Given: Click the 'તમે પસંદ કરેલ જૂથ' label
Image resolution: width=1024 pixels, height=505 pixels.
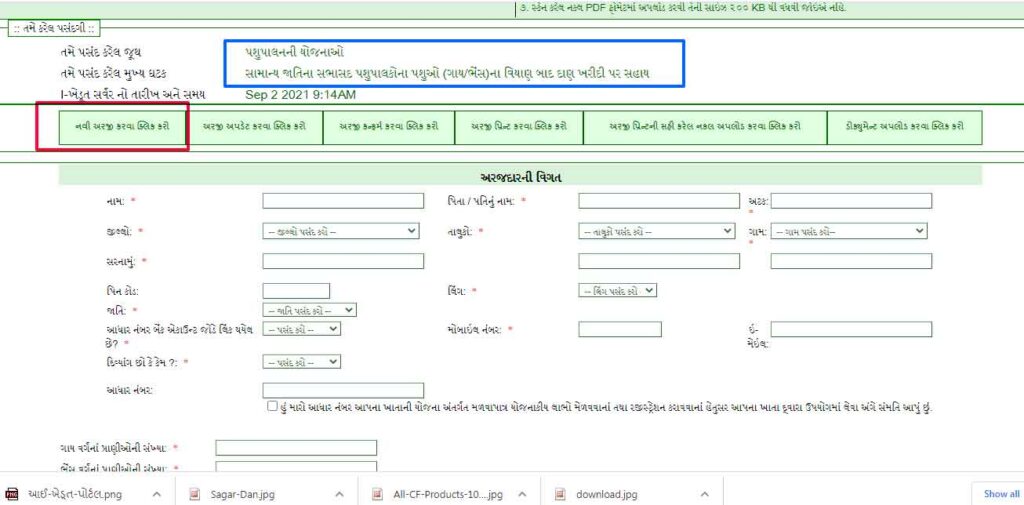Looking at the screenshot, I should [x=99, y=52].
